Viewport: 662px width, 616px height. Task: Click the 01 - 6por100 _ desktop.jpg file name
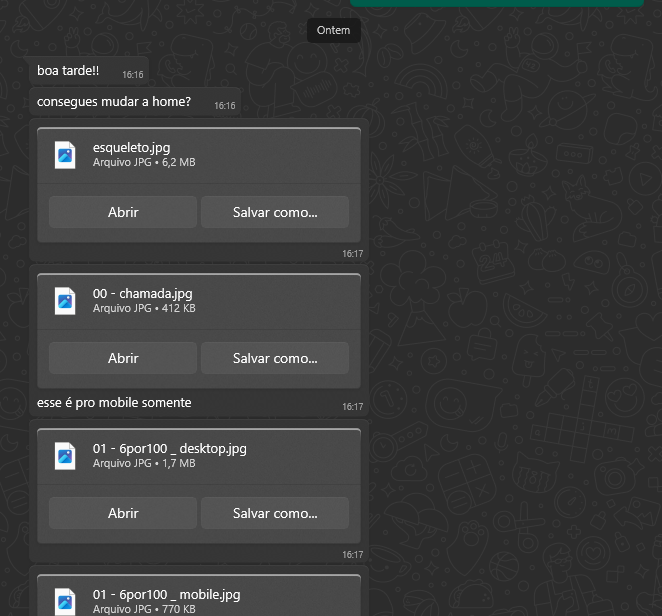pos(169,449)
